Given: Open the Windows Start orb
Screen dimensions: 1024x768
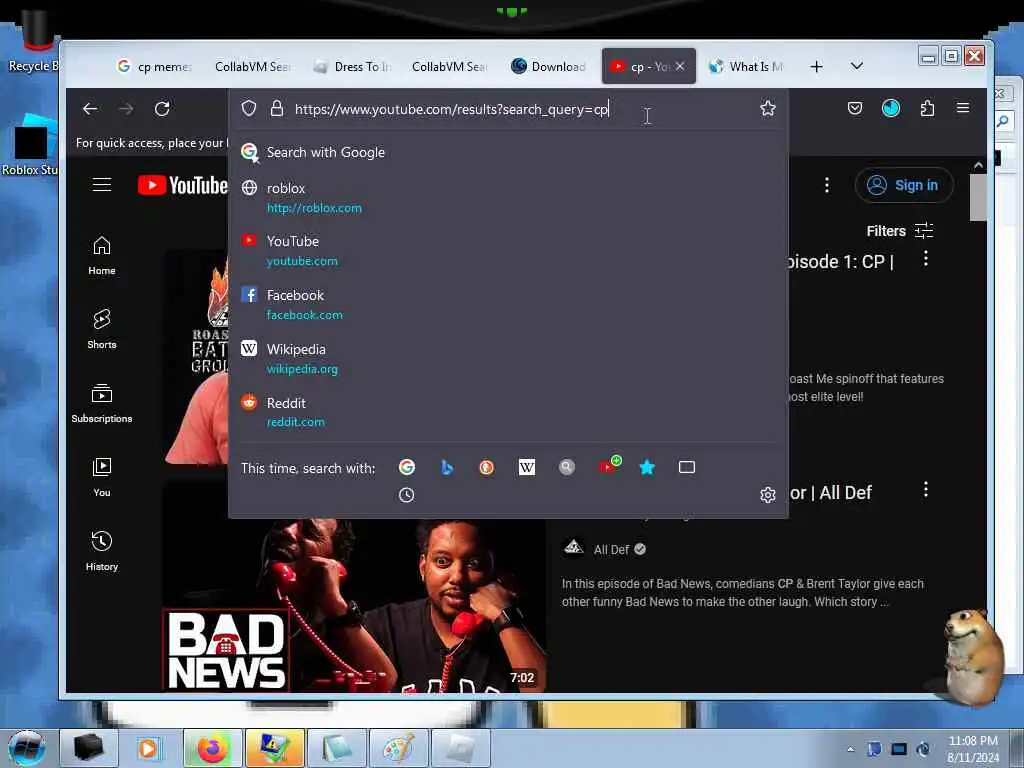Looking at the screenshot, I should tap(26, 748).
